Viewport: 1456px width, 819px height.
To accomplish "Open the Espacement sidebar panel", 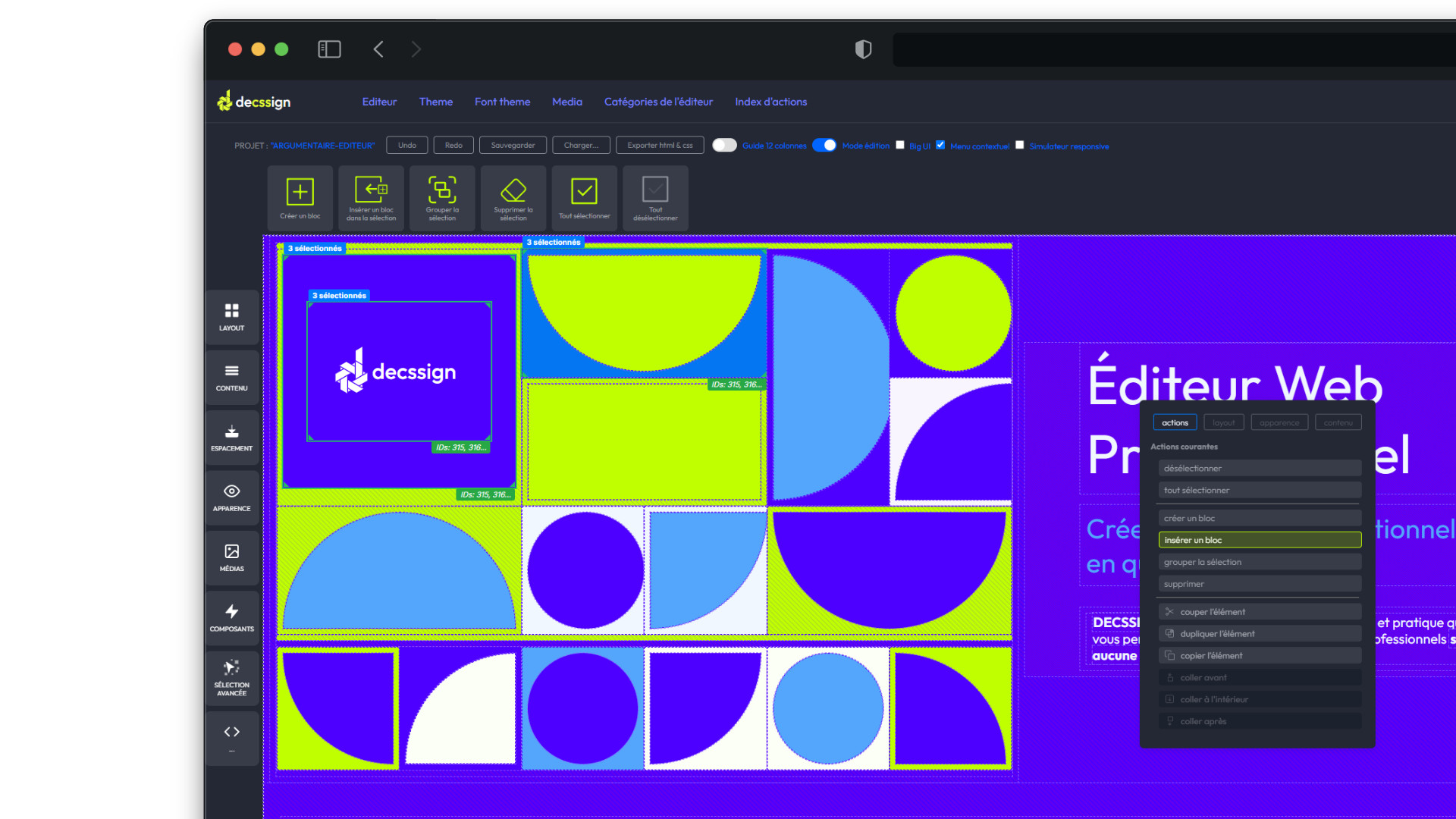I will [x=231, y=438].
